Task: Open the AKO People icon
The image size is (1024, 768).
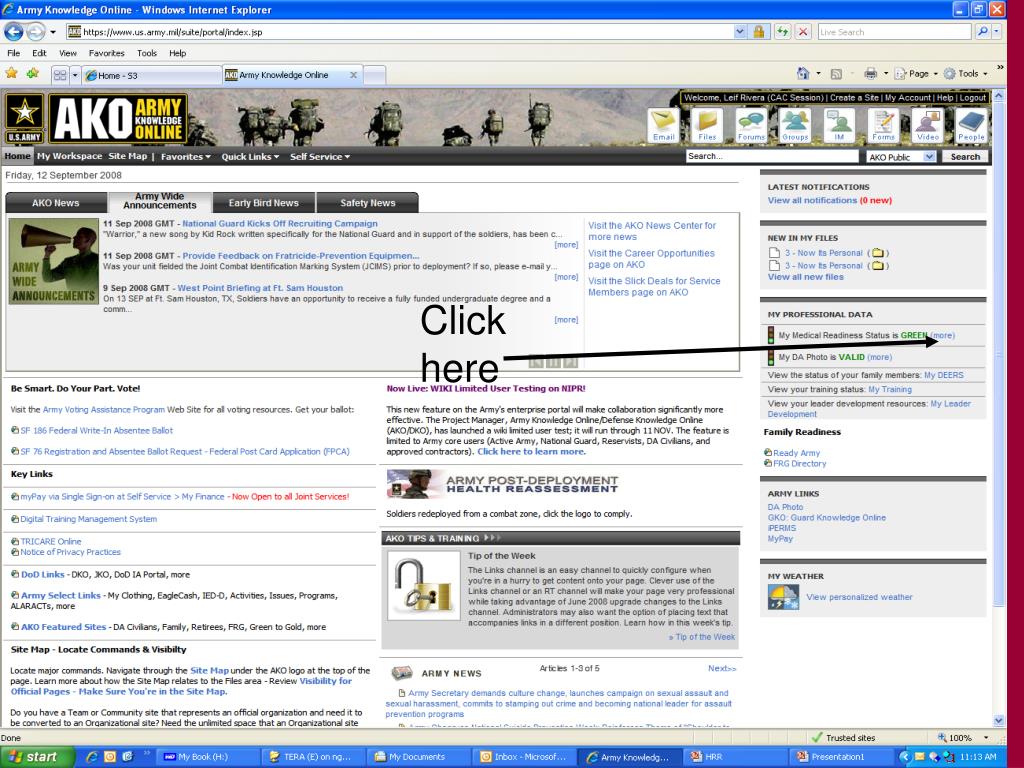Action: 971,125
